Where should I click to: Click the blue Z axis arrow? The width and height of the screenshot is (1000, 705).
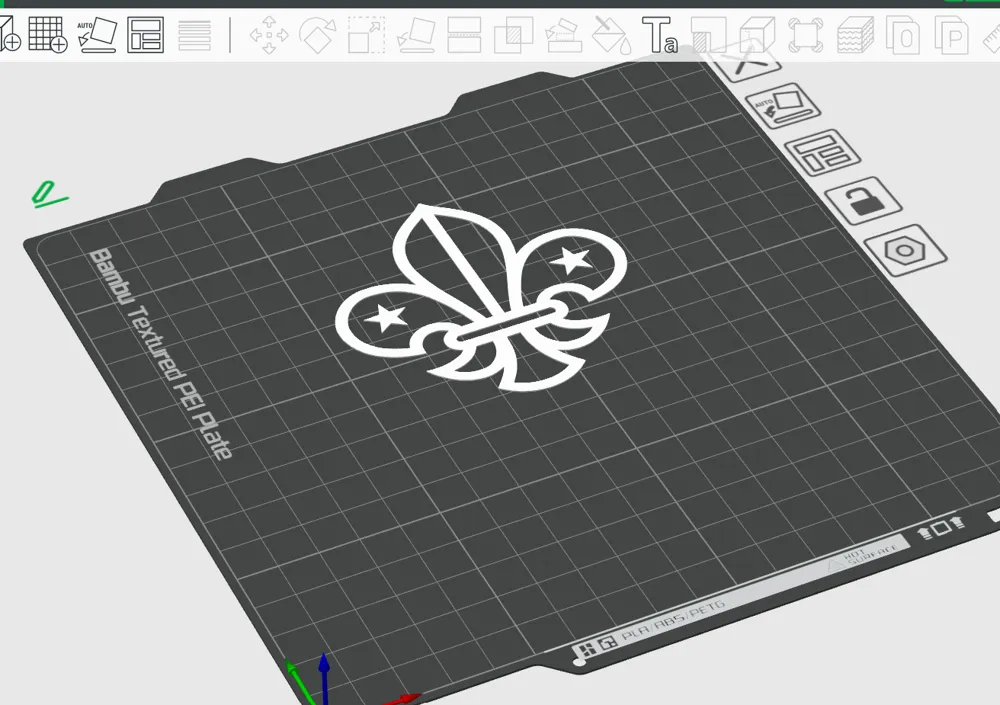pyautogui.click(x=324, y=676)
